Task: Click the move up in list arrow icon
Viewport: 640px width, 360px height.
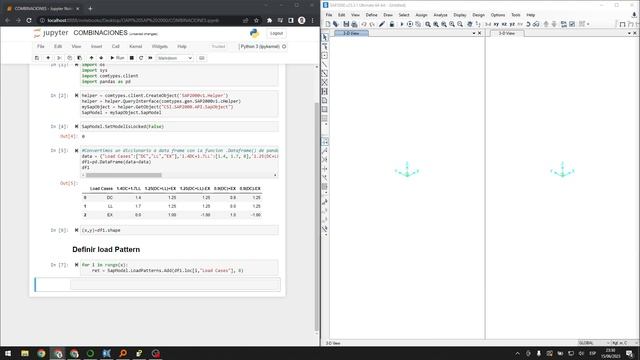Action: coord(546,24)
